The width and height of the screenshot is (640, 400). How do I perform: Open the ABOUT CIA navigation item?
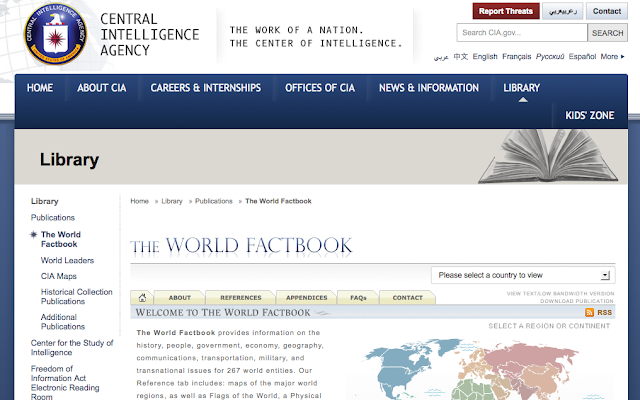coord(102,88)
